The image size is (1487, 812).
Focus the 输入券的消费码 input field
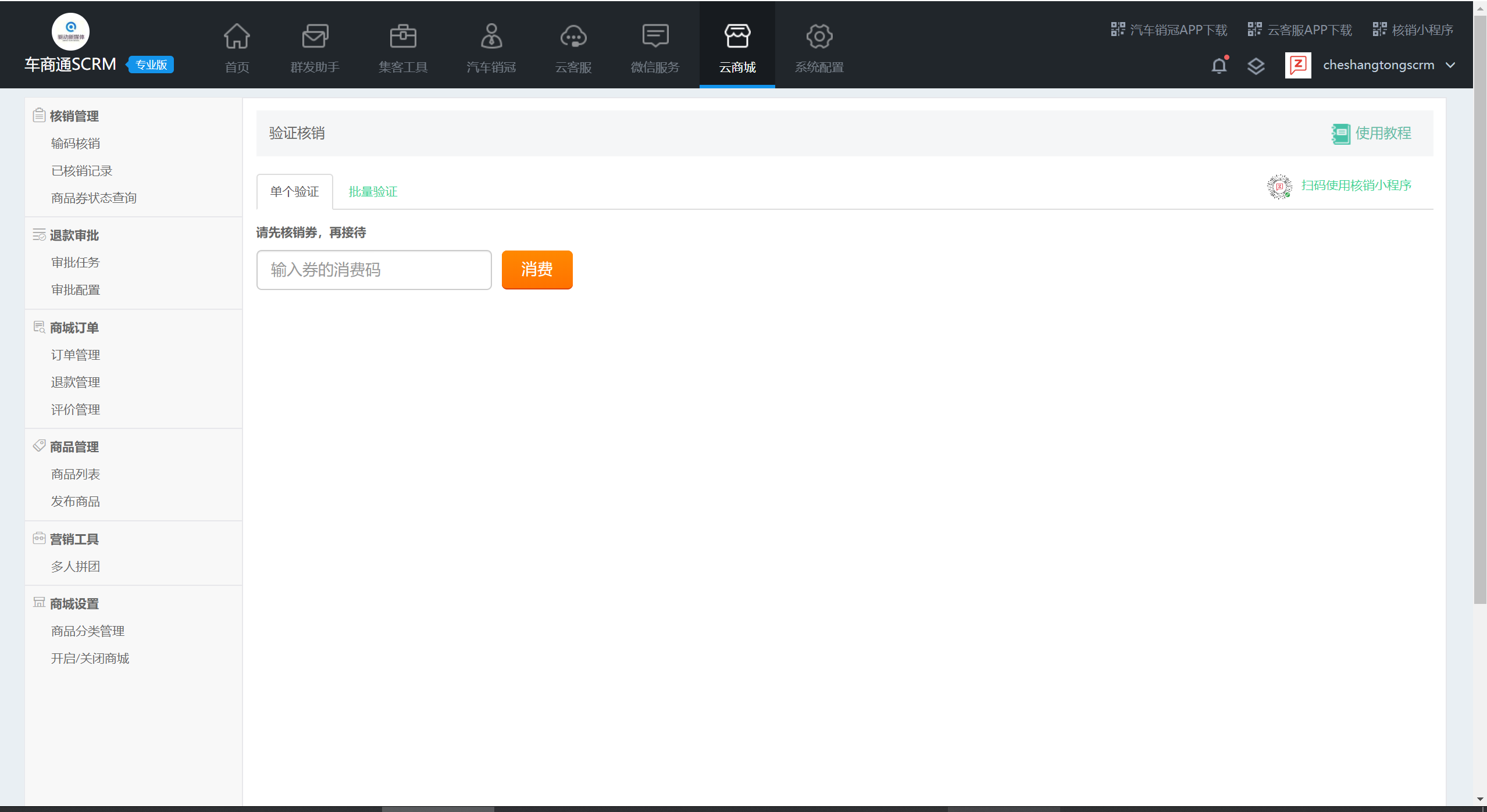point(374,270)
